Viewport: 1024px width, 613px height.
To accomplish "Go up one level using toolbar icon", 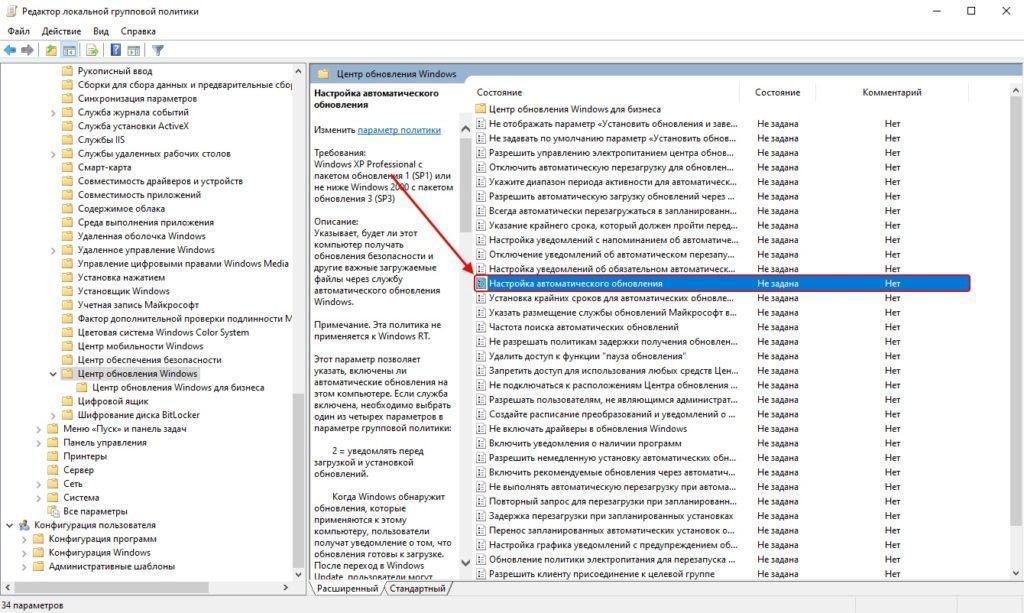I will tap(51, 50).
